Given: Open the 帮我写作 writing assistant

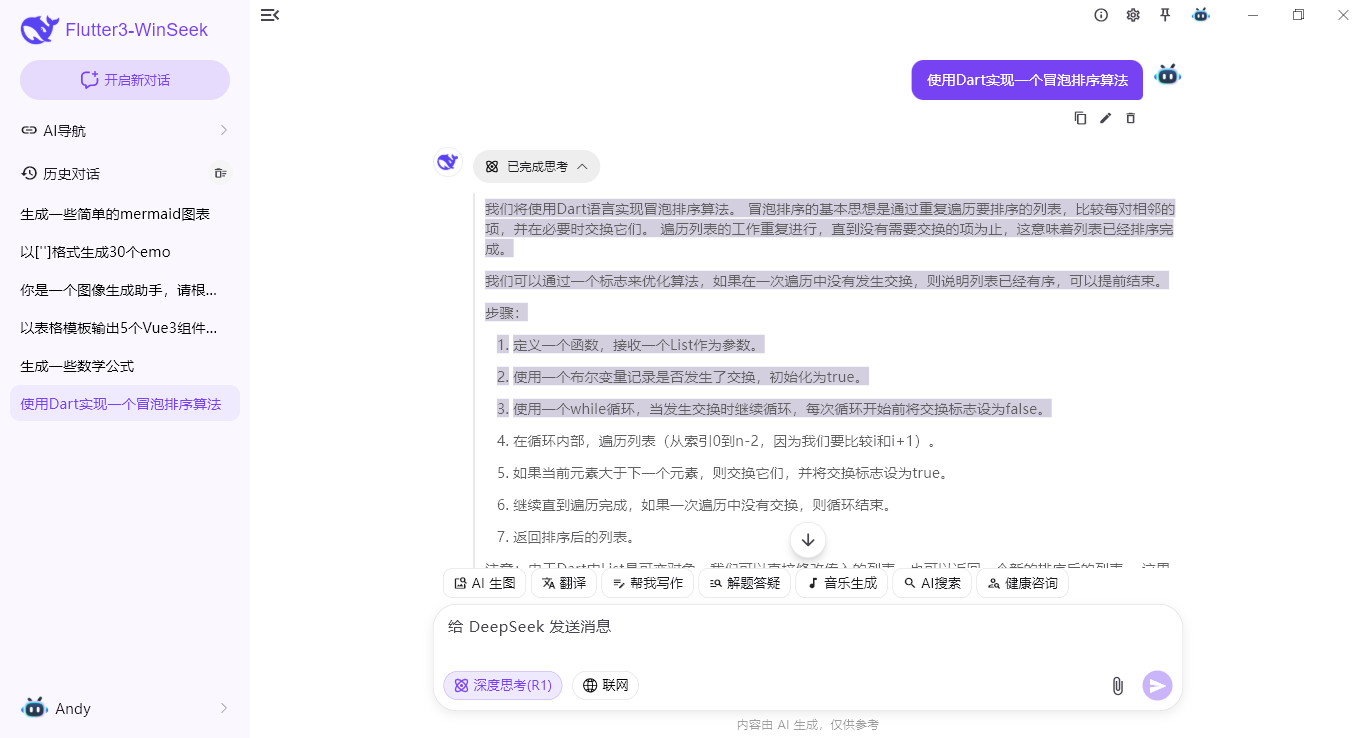Looking at the screenshot, I should (647, 583).
